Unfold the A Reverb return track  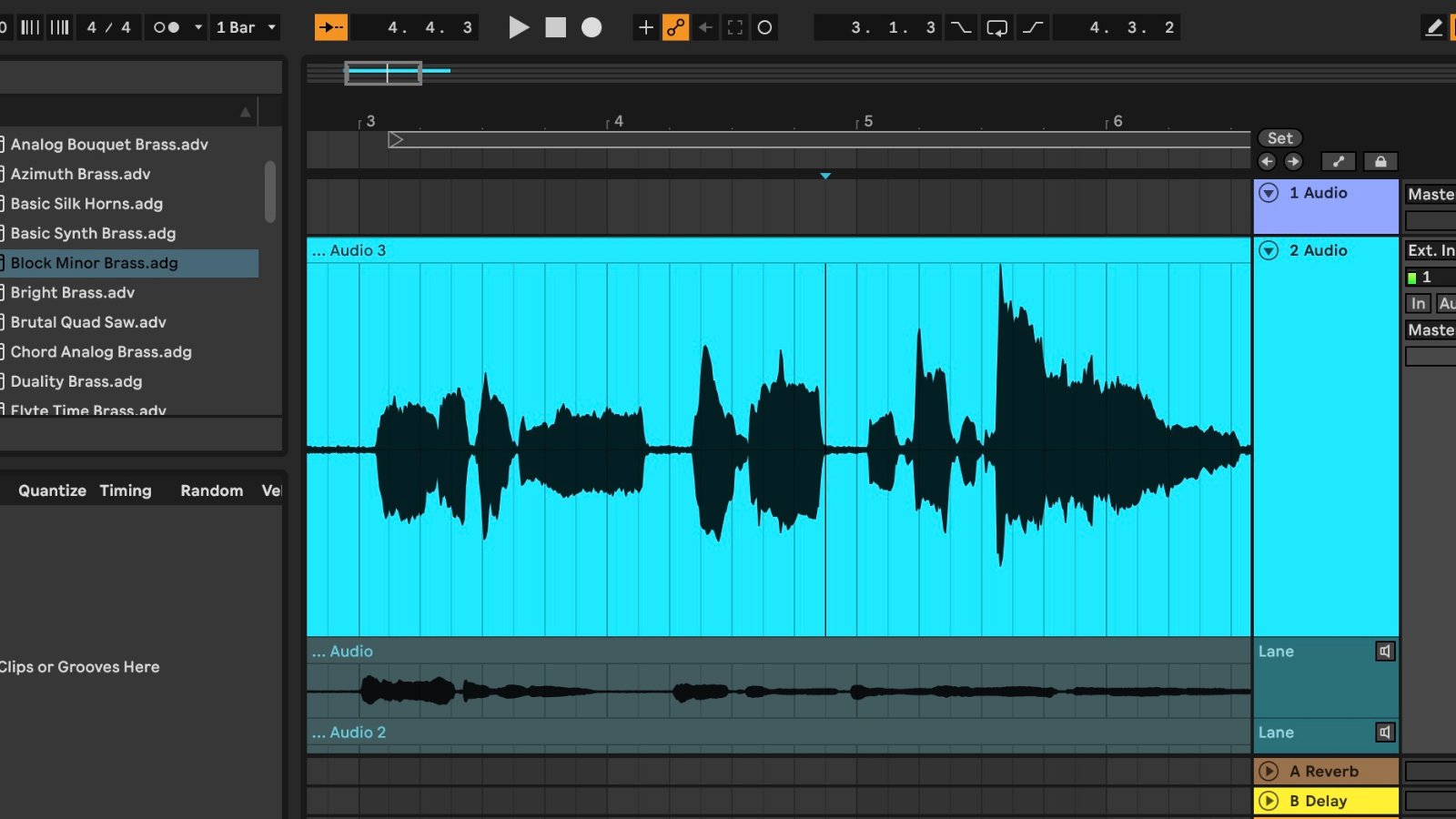point(1269,772)
